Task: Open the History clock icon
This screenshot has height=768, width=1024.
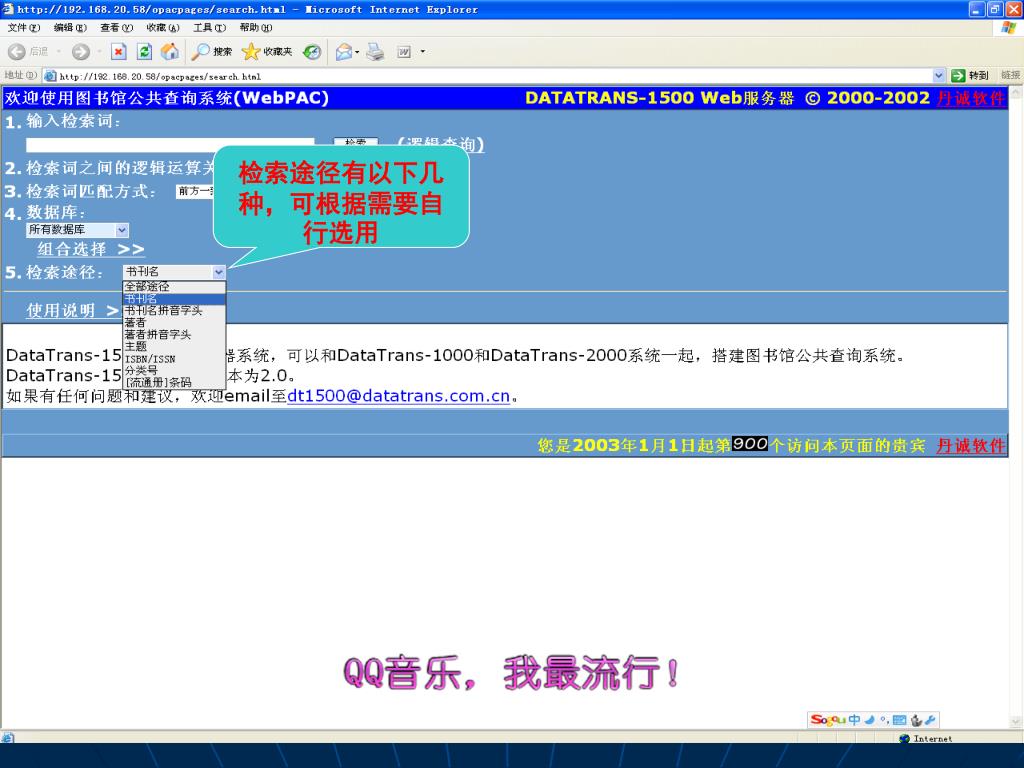Action: 312,52
